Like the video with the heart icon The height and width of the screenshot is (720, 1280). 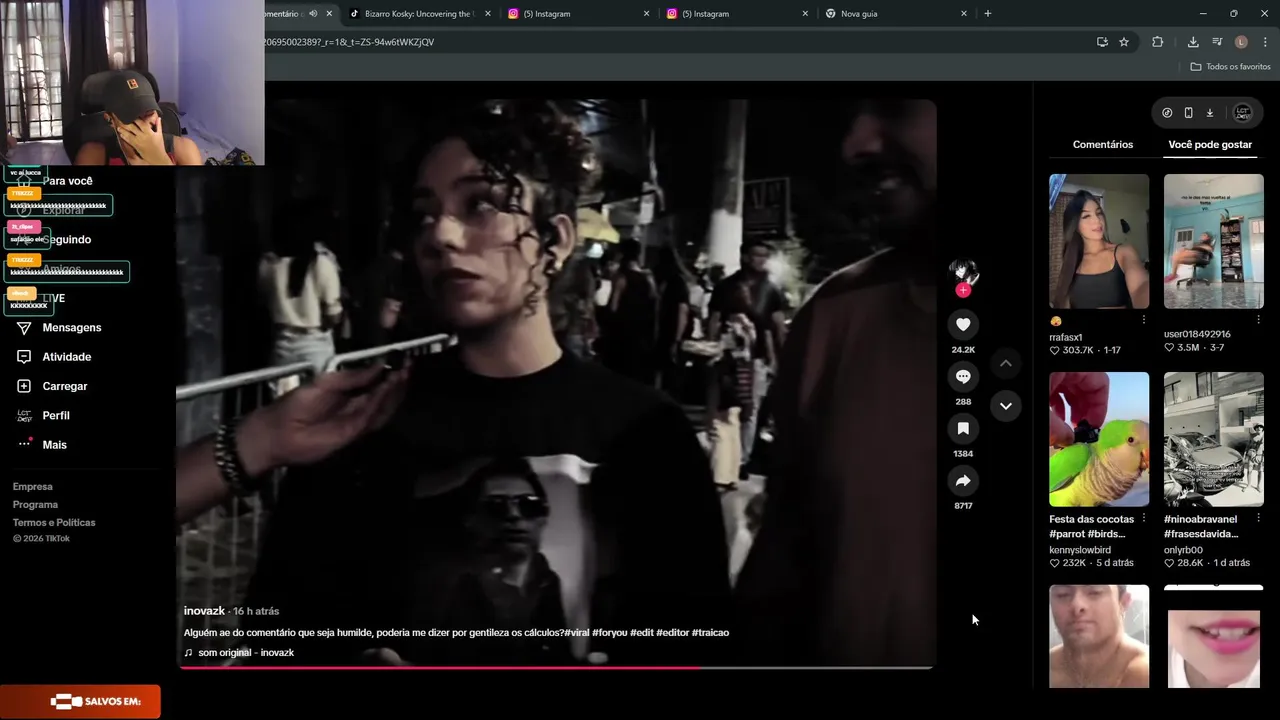[x=963, y=324]
